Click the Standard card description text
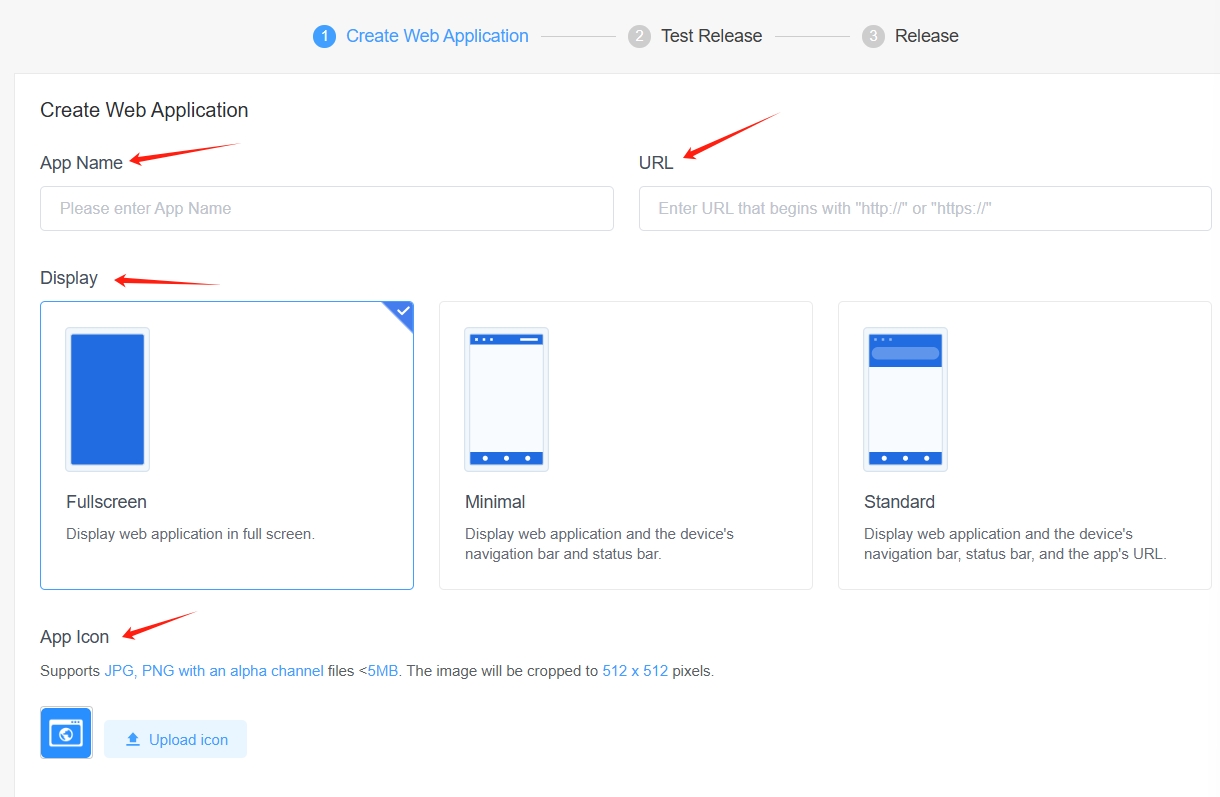Viewport: 1220px width, 797px height. (x=1015, y=544)
